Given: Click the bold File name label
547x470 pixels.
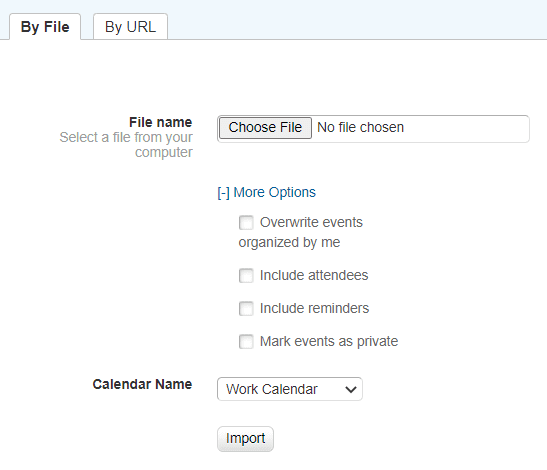Looking at the screenshot, I should click(x=160, y=122).
